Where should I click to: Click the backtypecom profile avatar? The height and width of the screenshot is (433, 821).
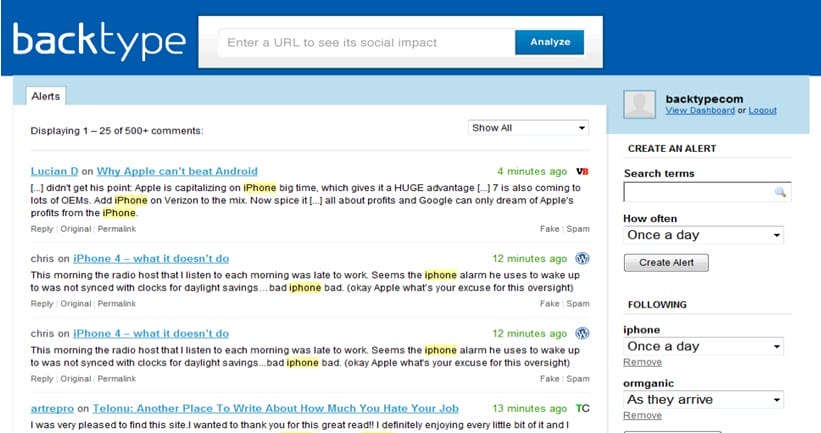pyautogui.click(x=640, y=104)
